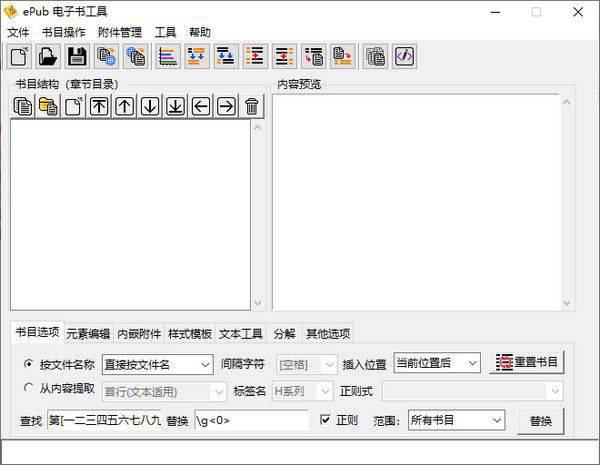The image size is (600, 465).
Task: Open the 正则式 dropdown
Action: tap(473, 391)
